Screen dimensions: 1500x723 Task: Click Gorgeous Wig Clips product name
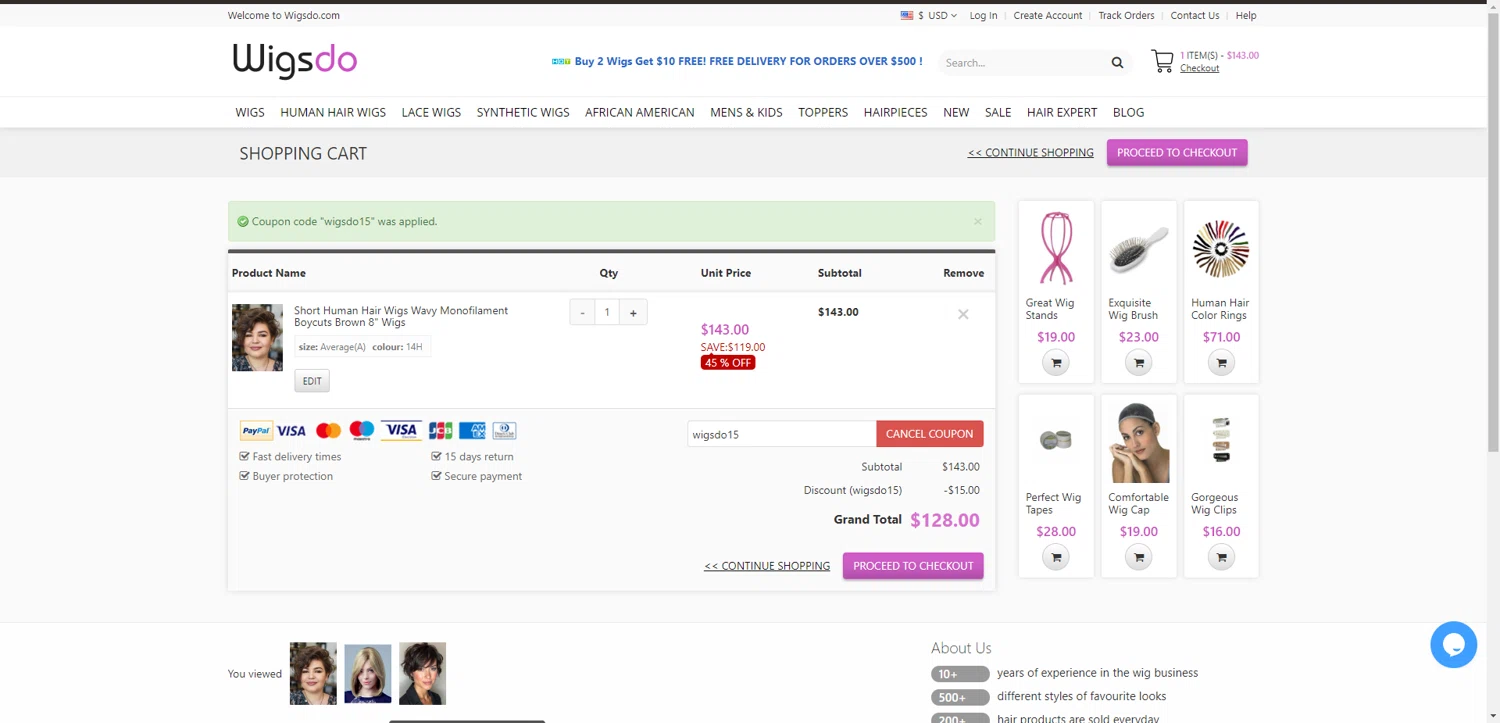point(1214,504)
